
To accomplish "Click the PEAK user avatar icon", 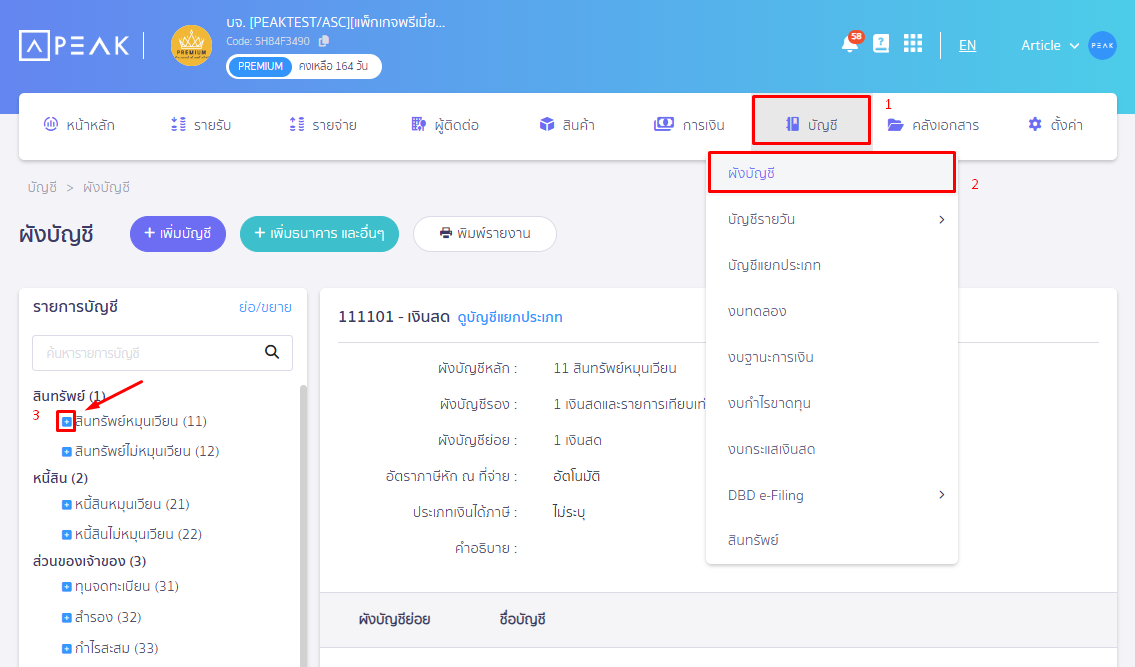I will [x=1102, y=45].
